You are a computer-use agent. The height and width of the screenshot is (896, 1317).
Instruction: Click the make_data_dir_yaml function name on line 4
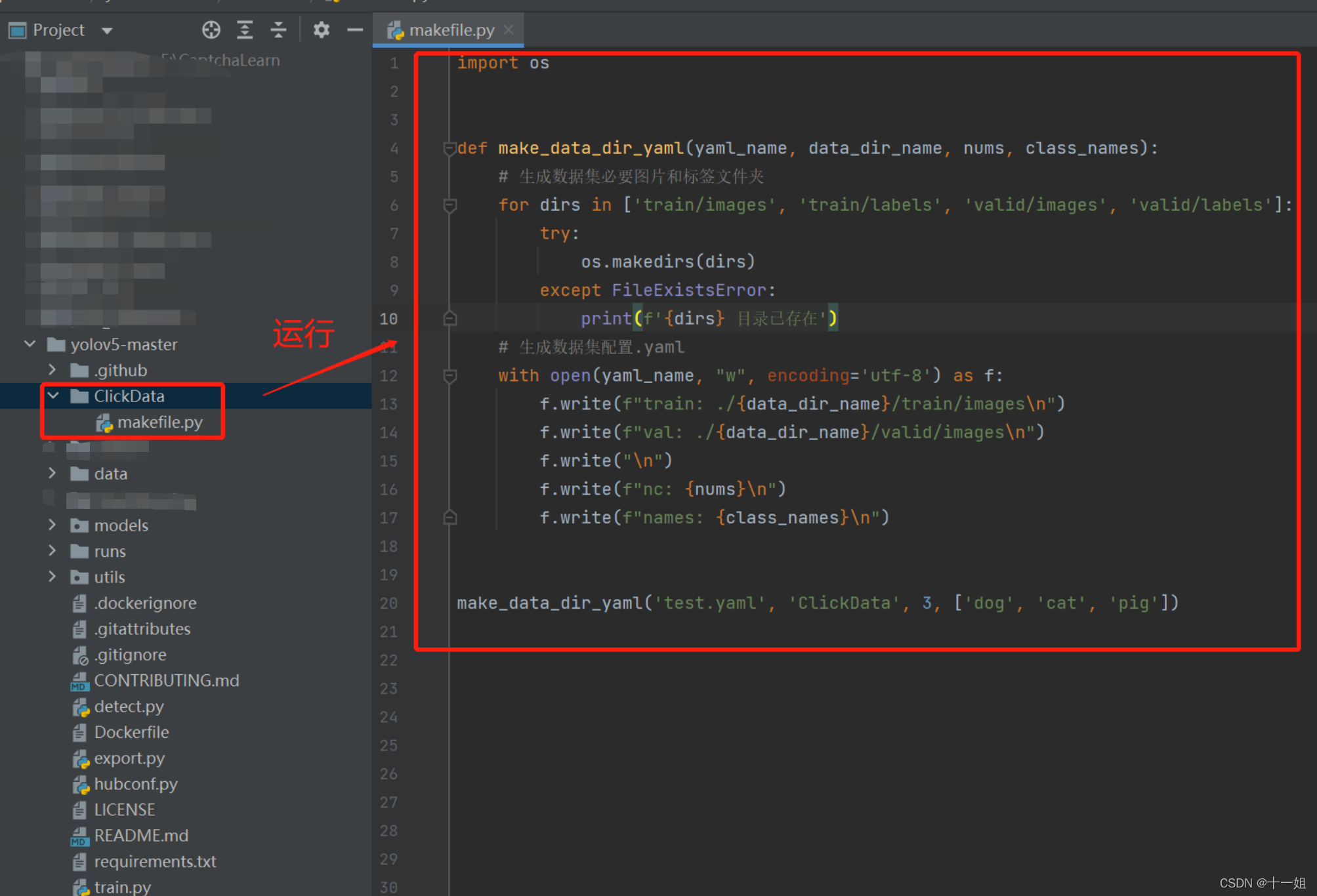(591, 148)
